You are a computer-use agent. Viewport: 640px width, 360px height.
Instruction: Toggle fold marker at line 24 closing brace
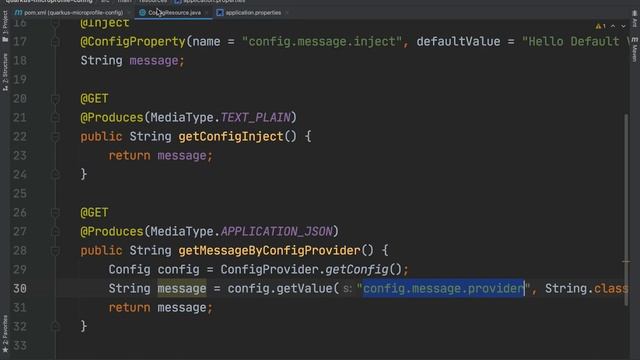point(55,175)
